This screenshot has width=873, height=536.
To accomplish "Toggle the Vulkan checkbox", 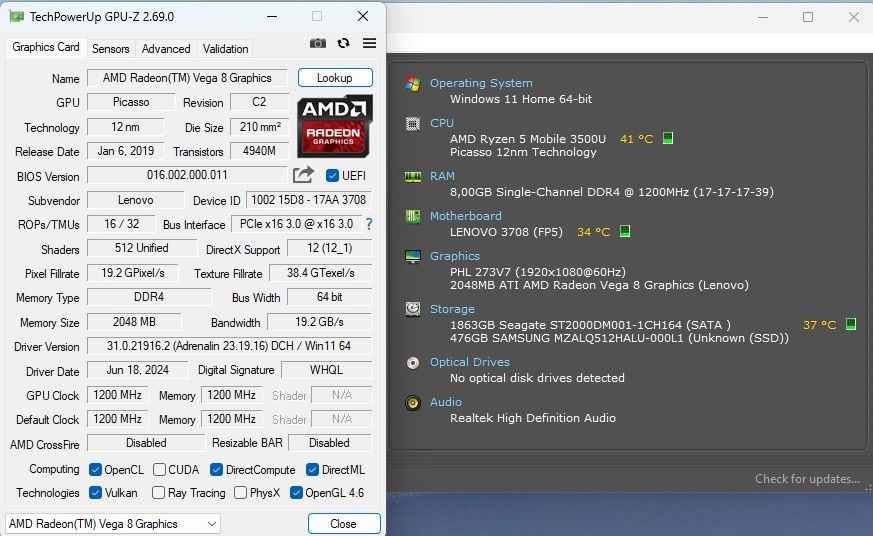I will click(95, 493).
